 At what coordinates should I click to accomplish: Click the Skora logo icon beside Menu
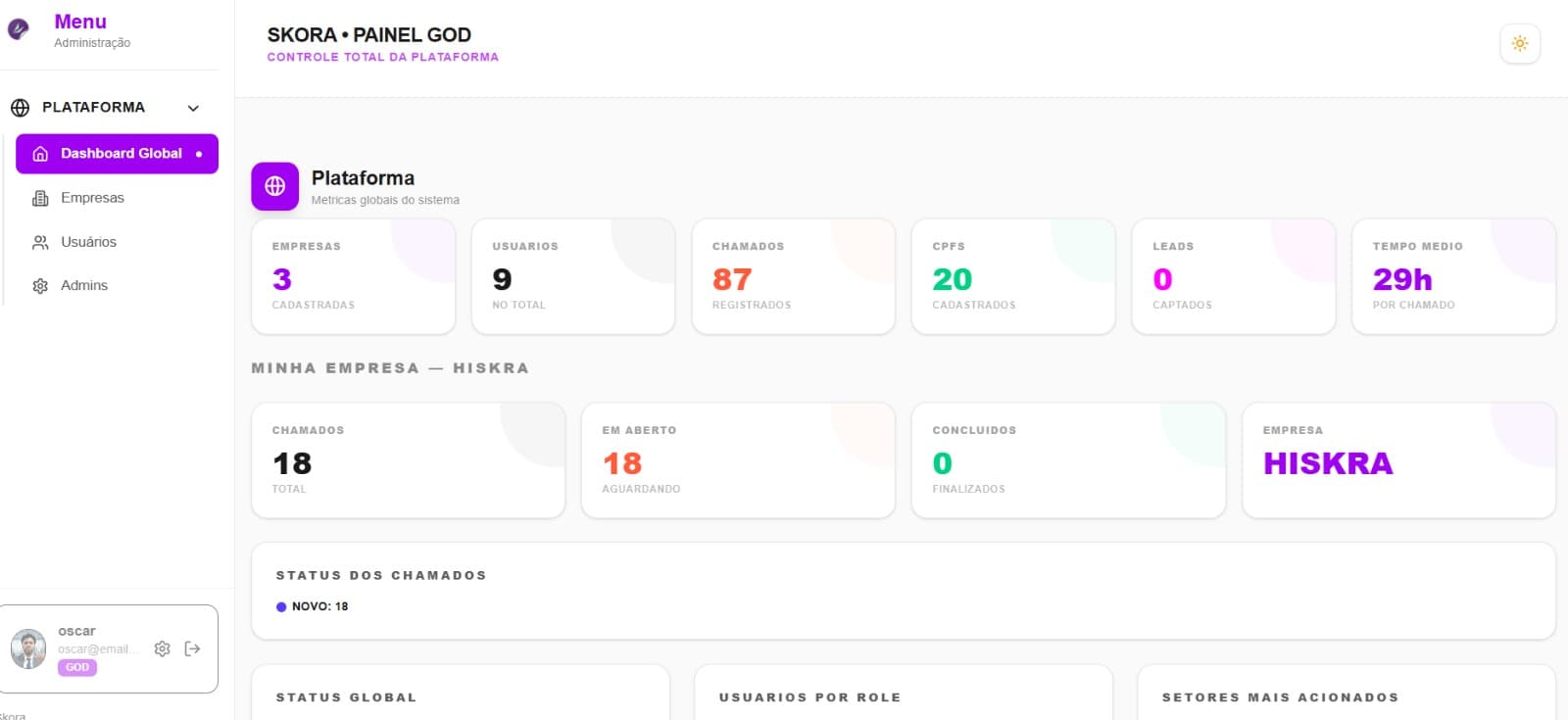pos(18,29)
